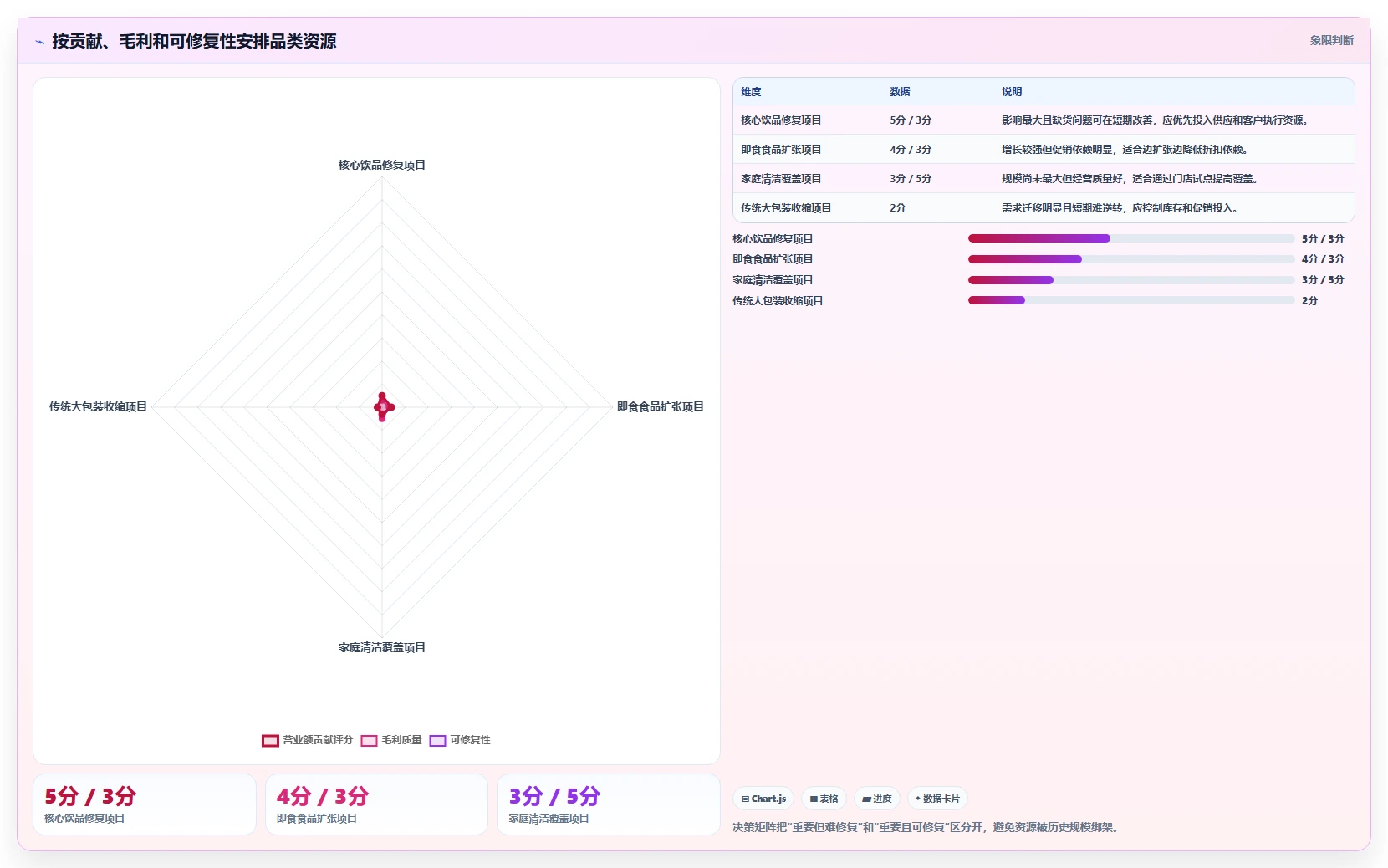Toggle 可修复性 legend item

point(460,740)
